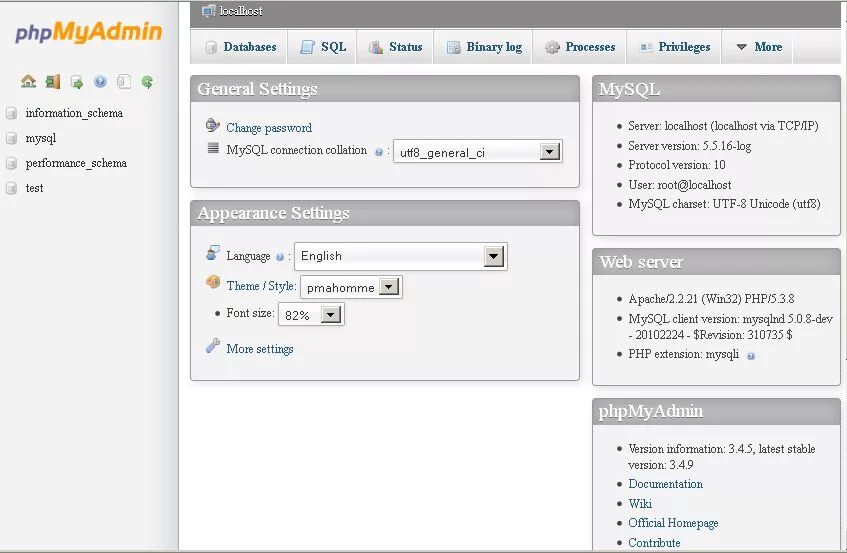Open the Contribute link

654,543
